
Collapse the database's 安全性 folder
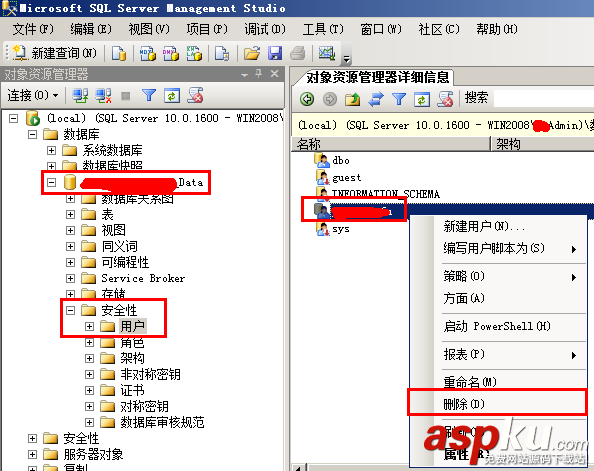(70, 310)
